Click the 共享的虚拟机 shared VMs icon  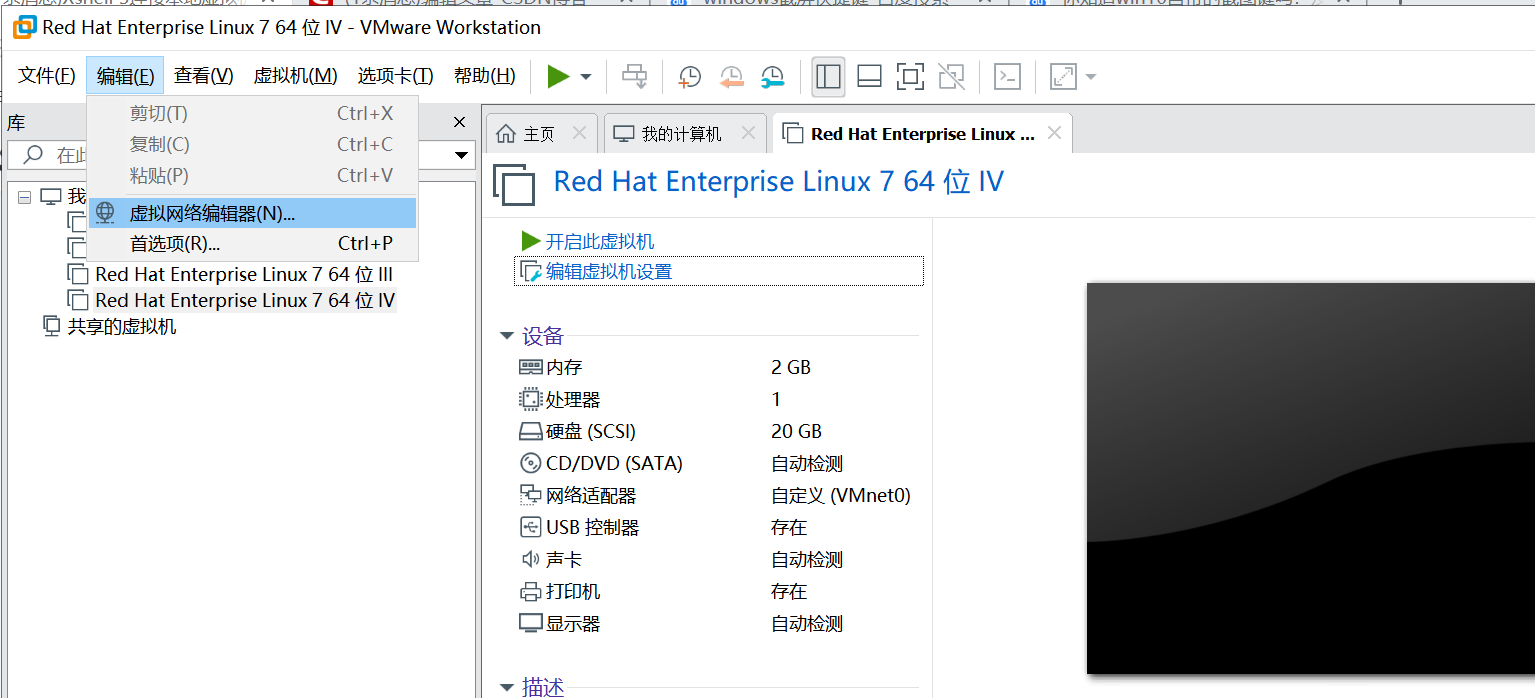click(x=52, y=326)
